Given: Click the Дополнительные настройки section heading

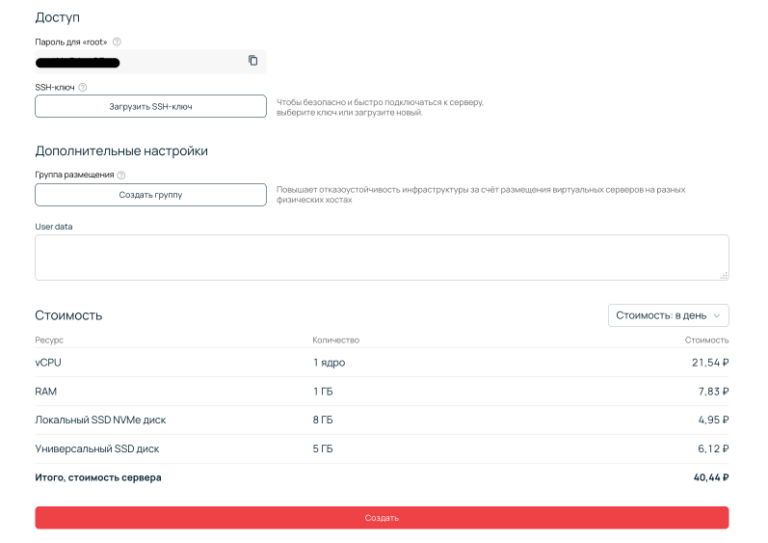Looking at the screenshot, I should (x=121, y=151).
